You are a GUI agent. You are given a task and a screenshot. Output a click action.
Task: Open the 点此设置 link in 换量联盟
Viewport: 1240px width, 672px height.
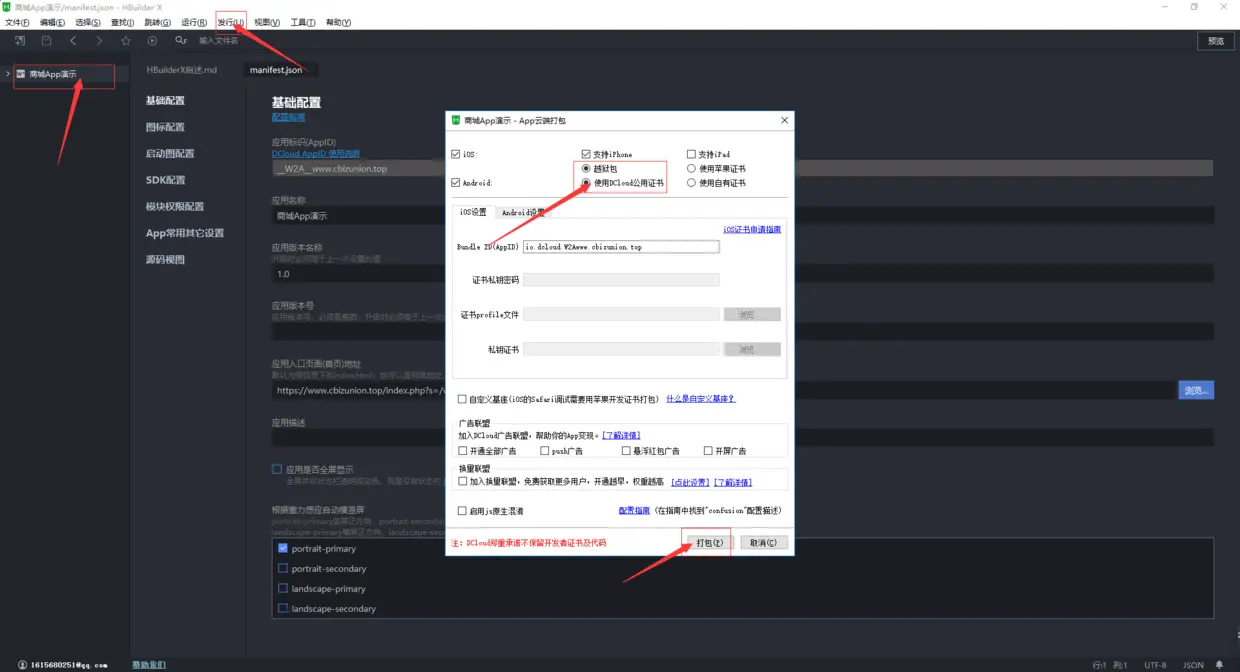tap(690, 482)
